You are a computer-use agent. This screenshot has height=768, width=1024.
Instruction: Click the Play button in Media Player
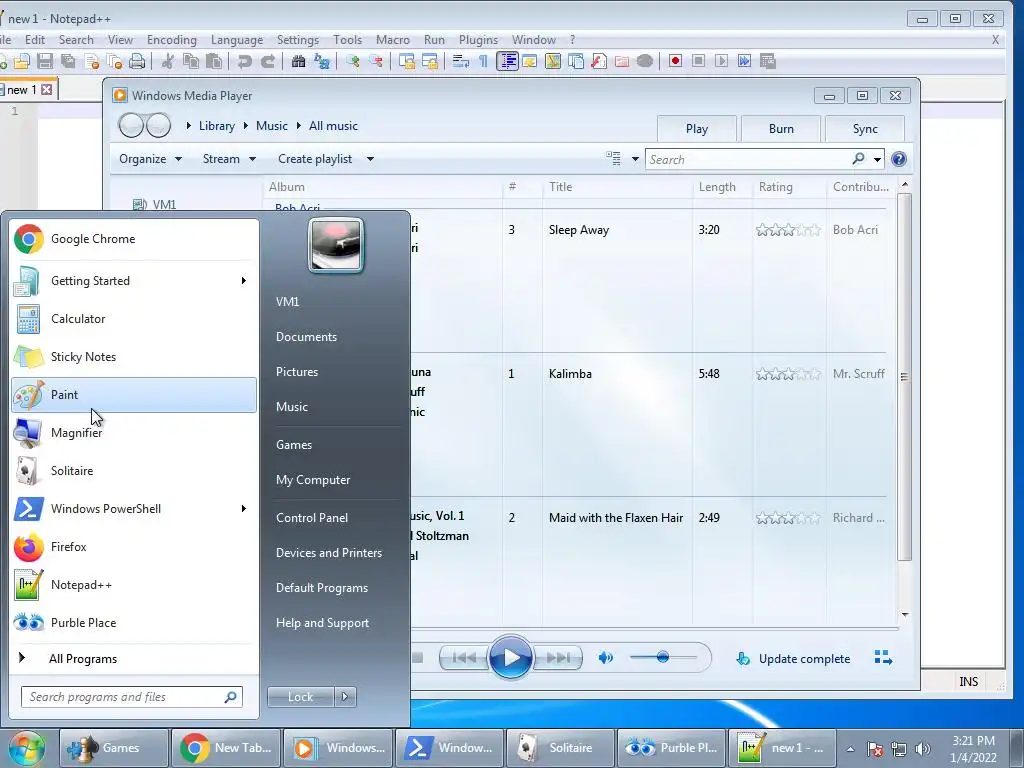click(510, 658)
